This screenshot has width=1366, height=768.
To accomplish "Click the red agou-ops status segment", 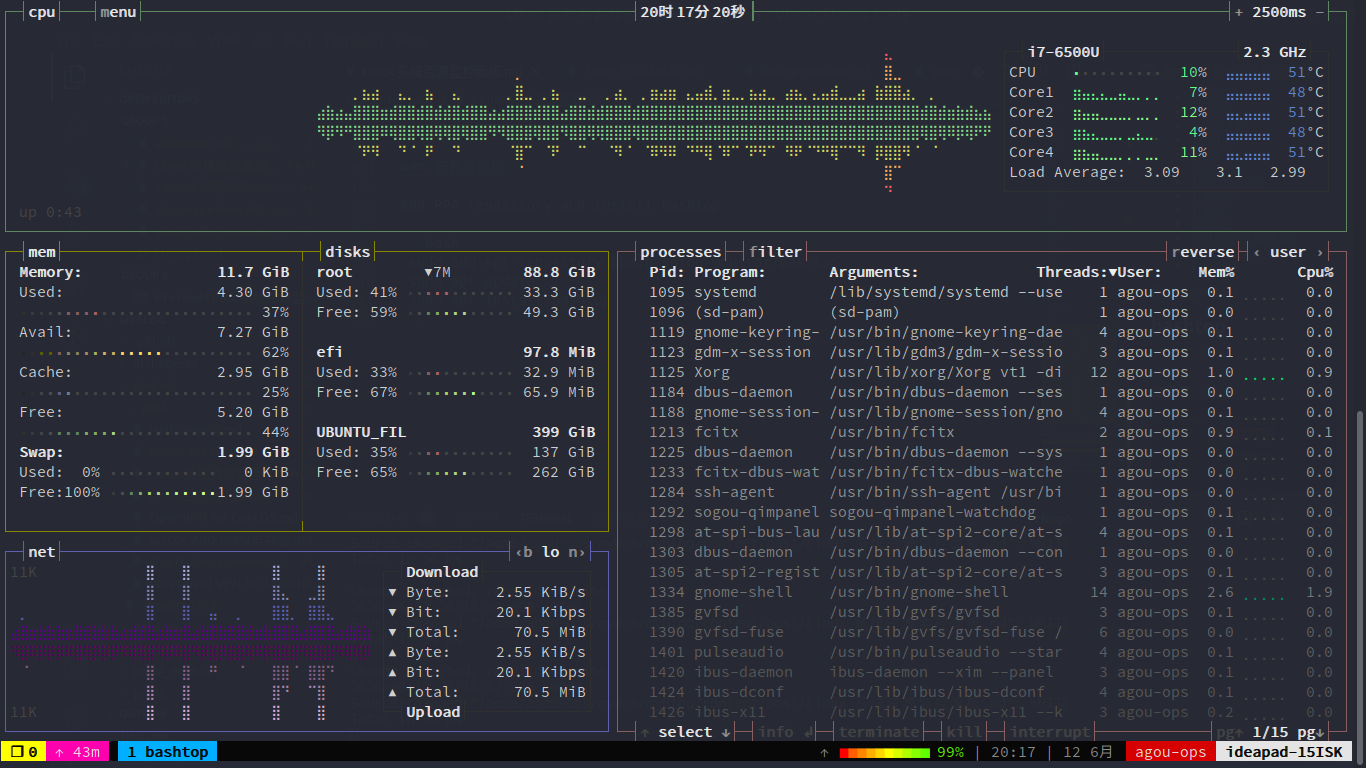I will coord(1171,752).
